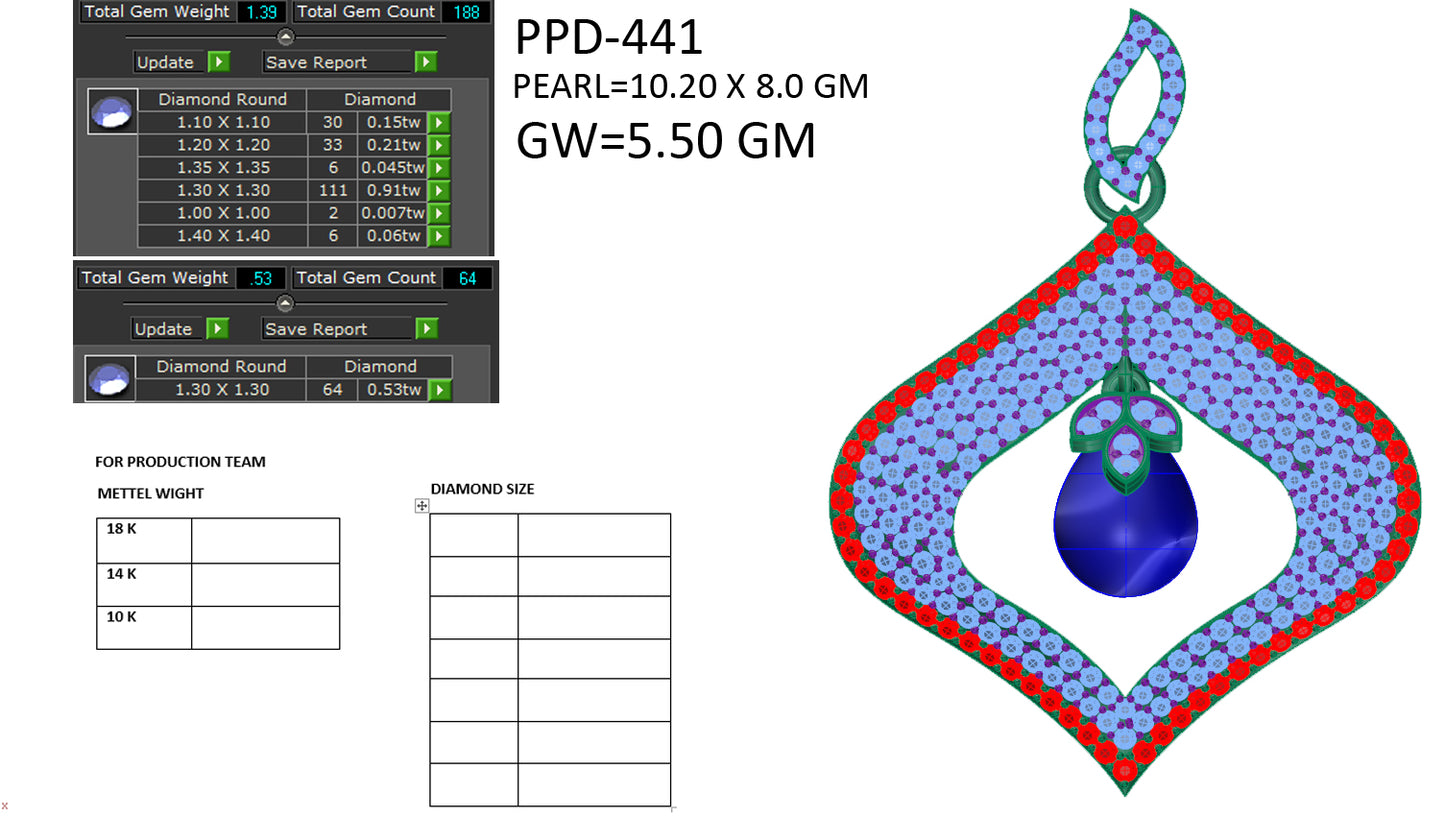Viewport: 1445px width, 817px height.
Task: Select the Total Gem Count value 188
Action: click(x=466, y=12)
